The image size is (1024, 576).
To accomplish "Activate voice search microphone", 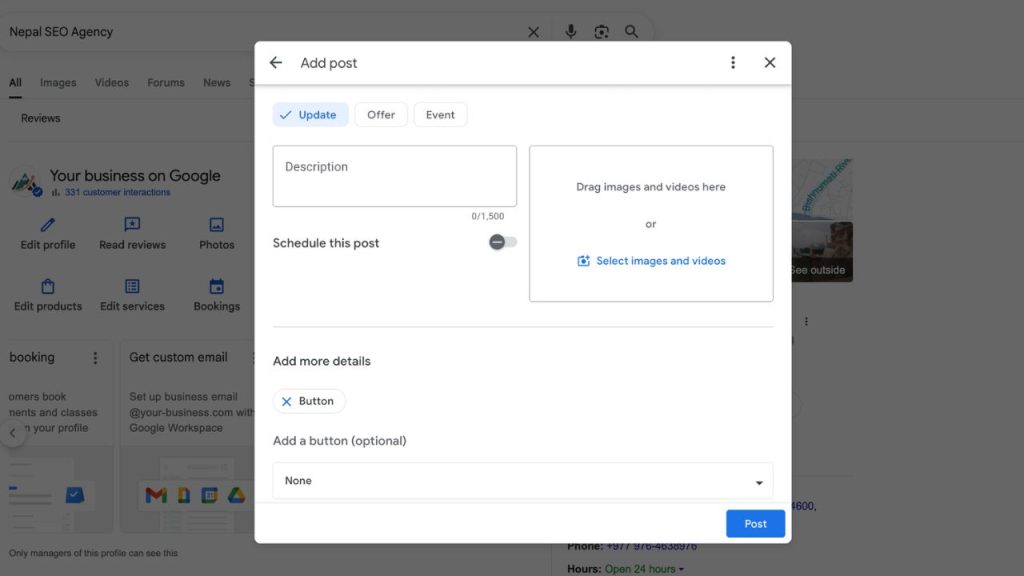I will 570,31.
